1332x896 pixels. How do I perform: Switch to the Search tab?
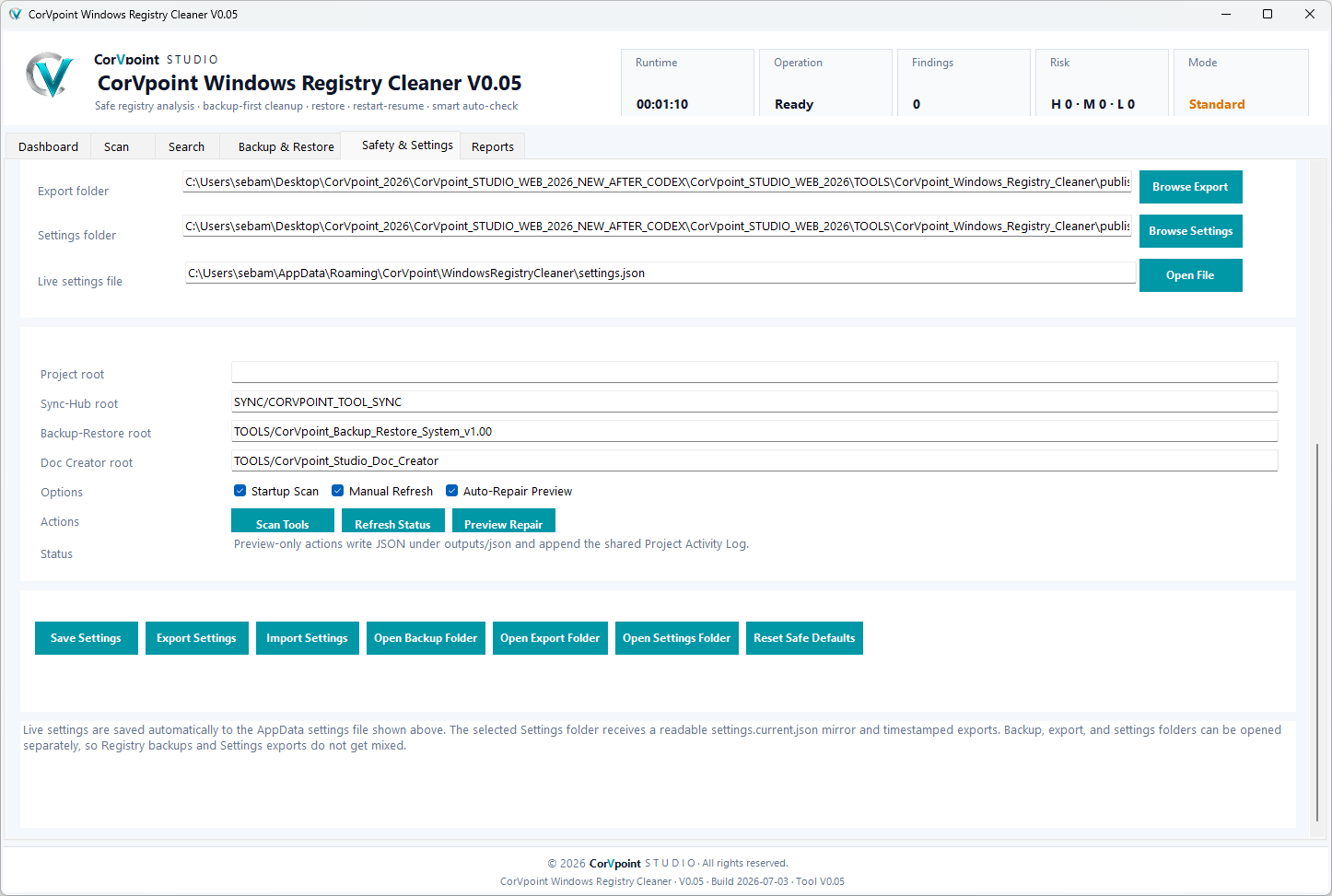[187, 146]
